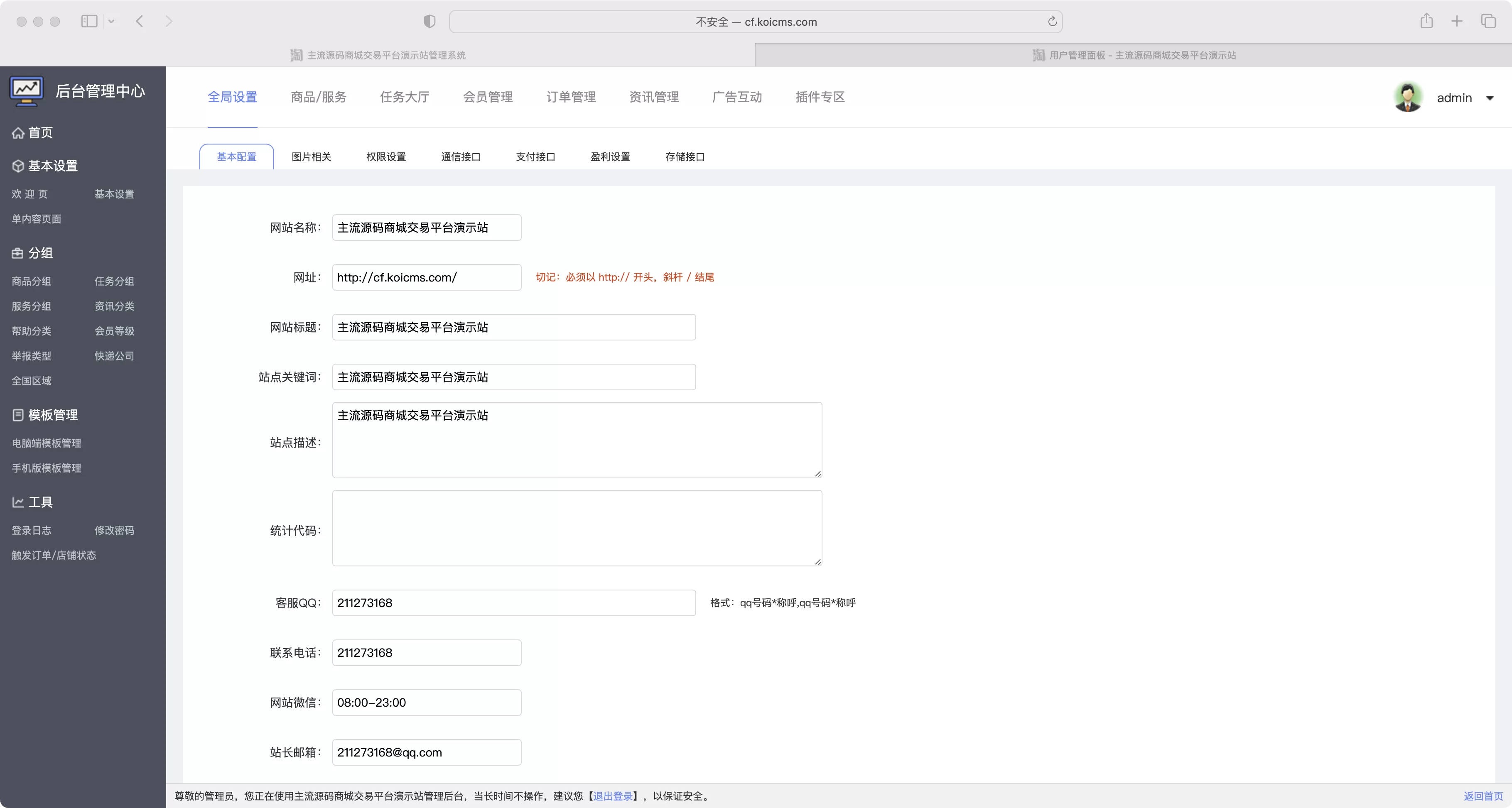Click the cube icon beside 基本设置
1512x808 pixels.
(x=18, y=166)
